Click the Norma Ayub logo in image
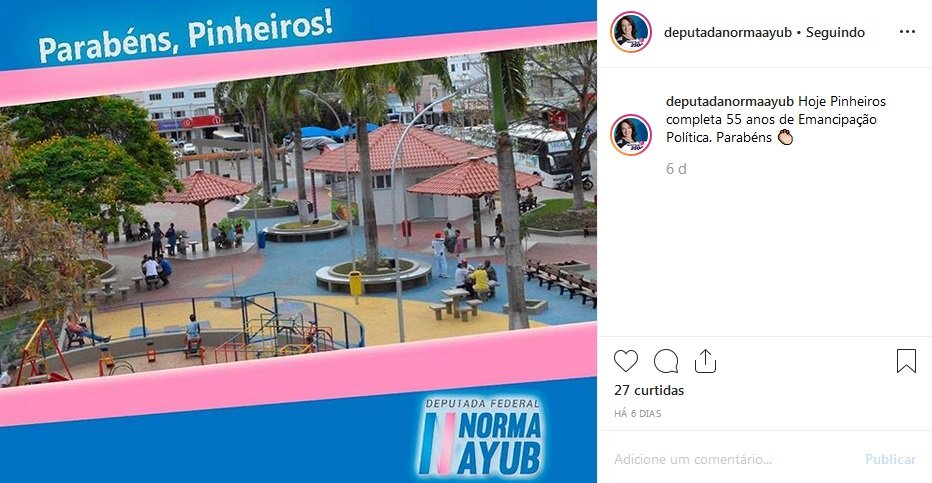This screenshot has height=483, width=932. point(480,437)
